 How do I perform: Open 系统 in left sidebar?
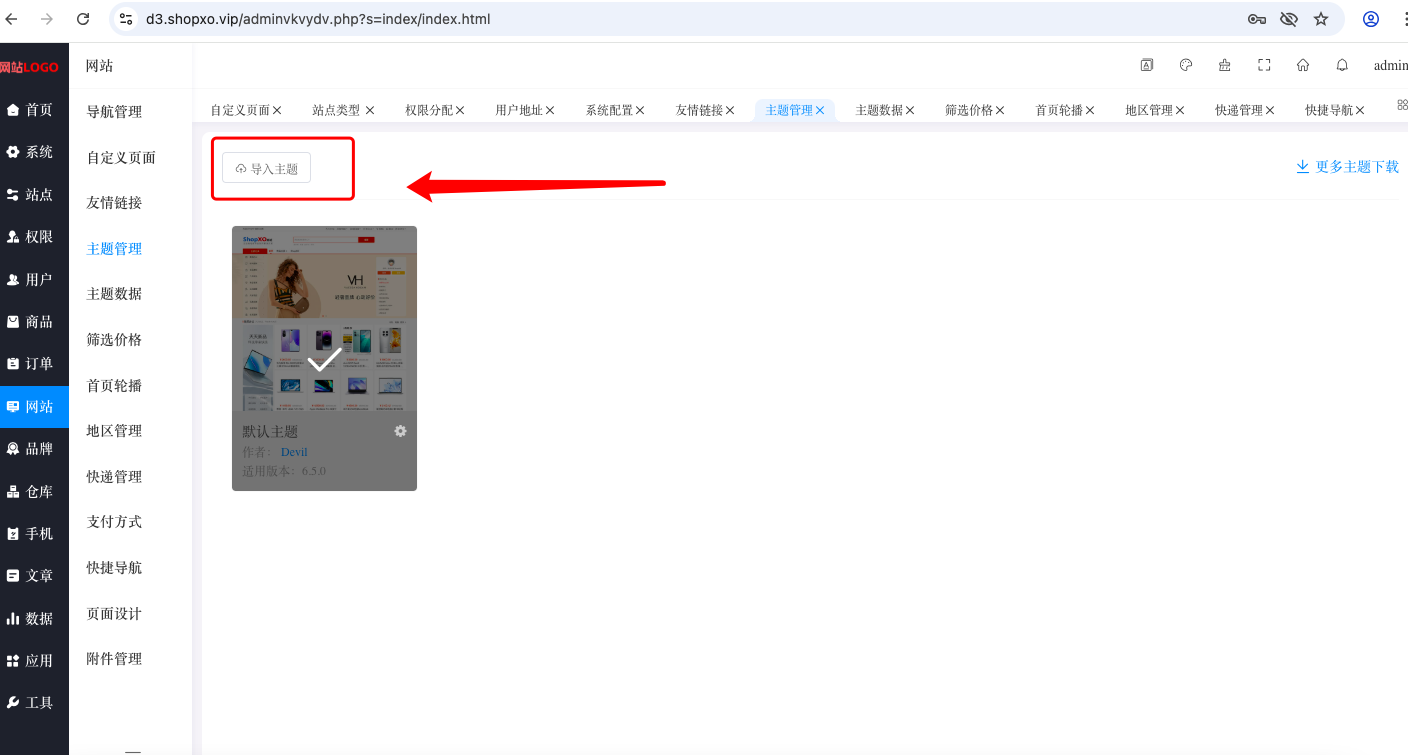click(34, 152)
